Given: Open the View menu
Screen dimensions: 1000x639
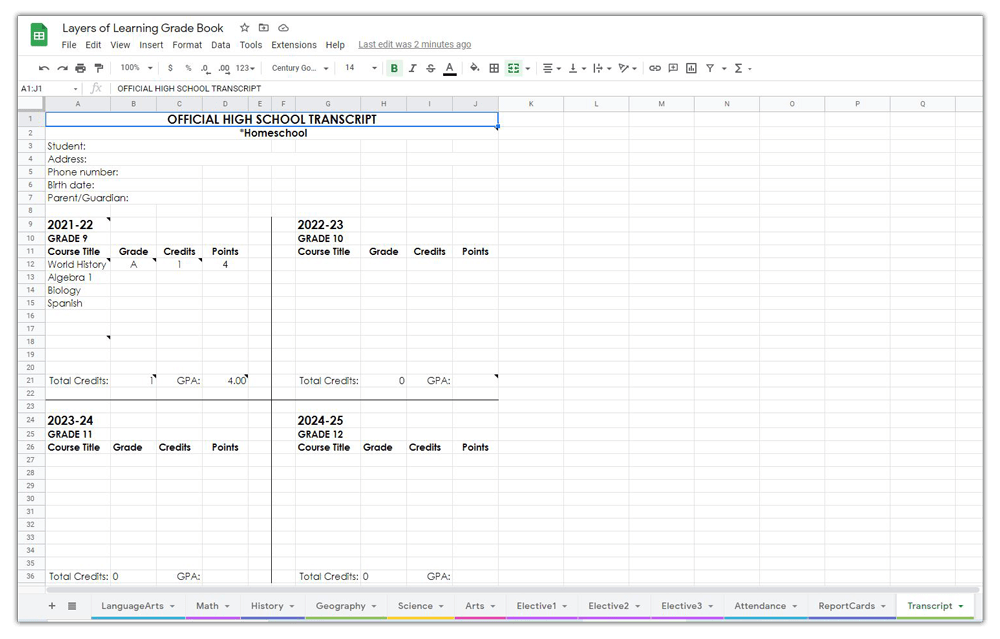Looking at the screenshot, I should tap(120, 45).
